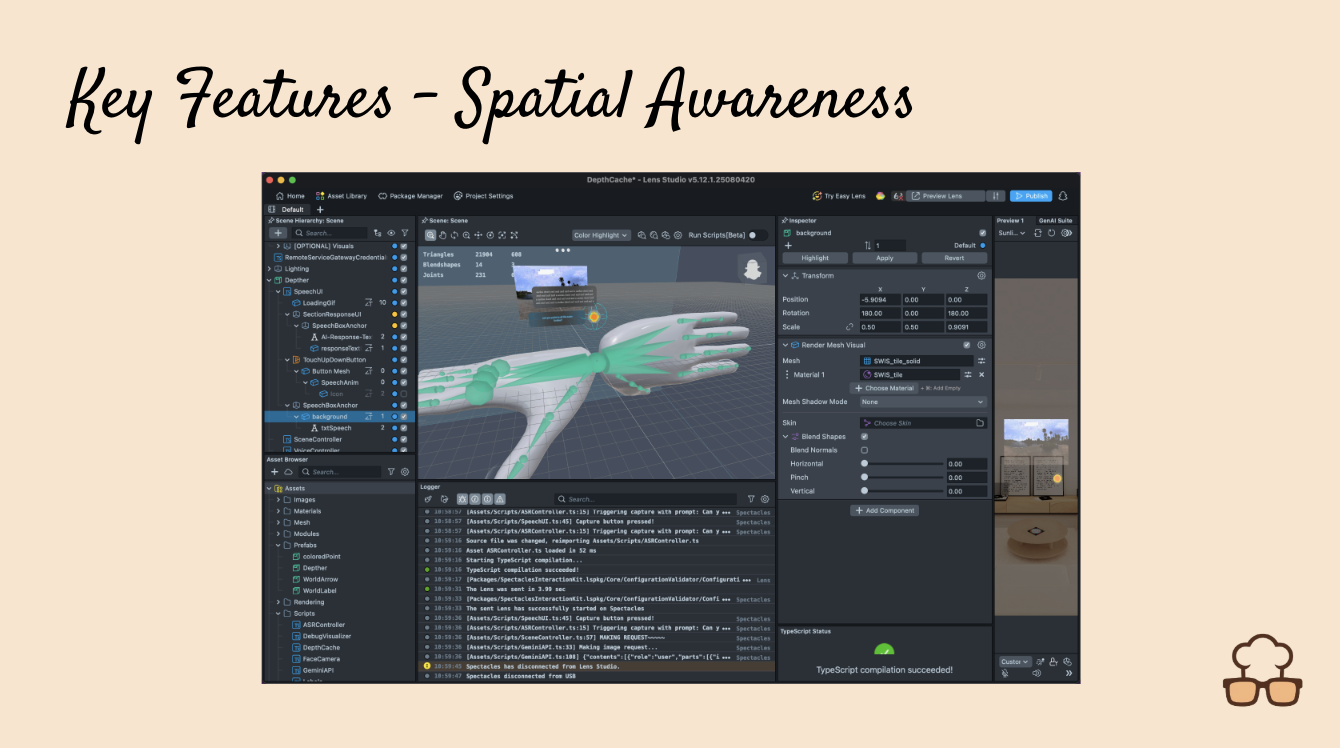
Task: Expand the Lighting tree node
Action: [x=270, y=269]
